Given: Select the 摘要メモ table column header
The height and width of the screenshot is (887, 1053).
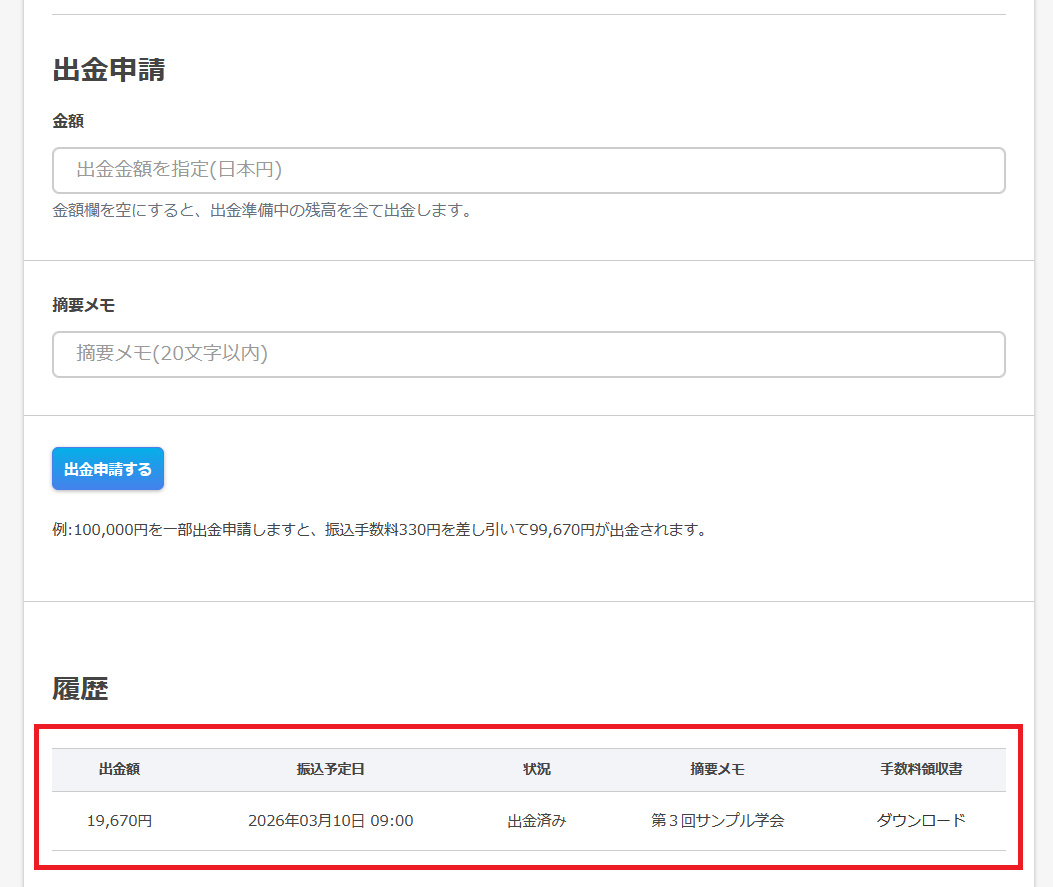Looking at the screenshot, I should (x=717, y=769).
